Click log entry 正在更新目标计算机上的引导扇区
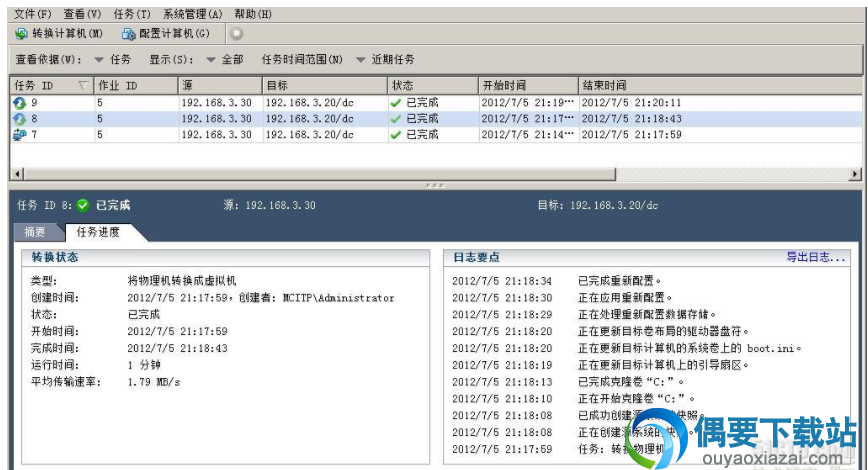This screenshot has height=470, width=868. pos(663,365)
